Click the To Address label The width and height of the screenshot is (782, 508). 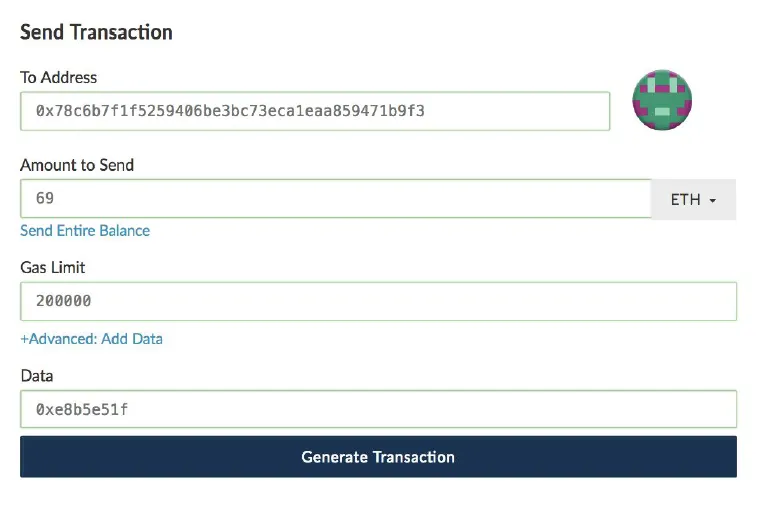(58, 77)
